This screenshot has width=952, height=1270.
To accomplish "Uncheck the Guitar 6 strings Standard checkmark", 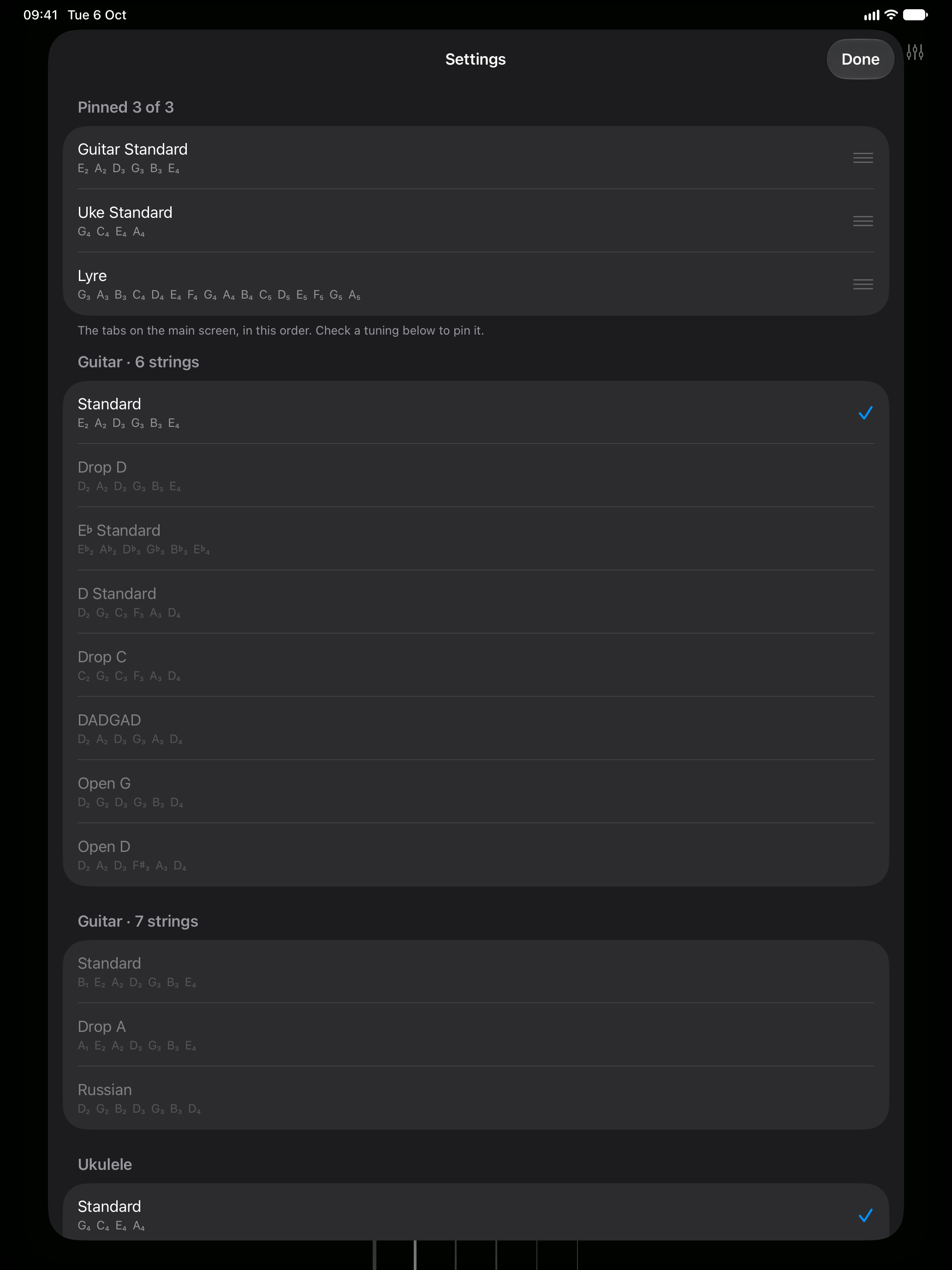I will (865, 413).
